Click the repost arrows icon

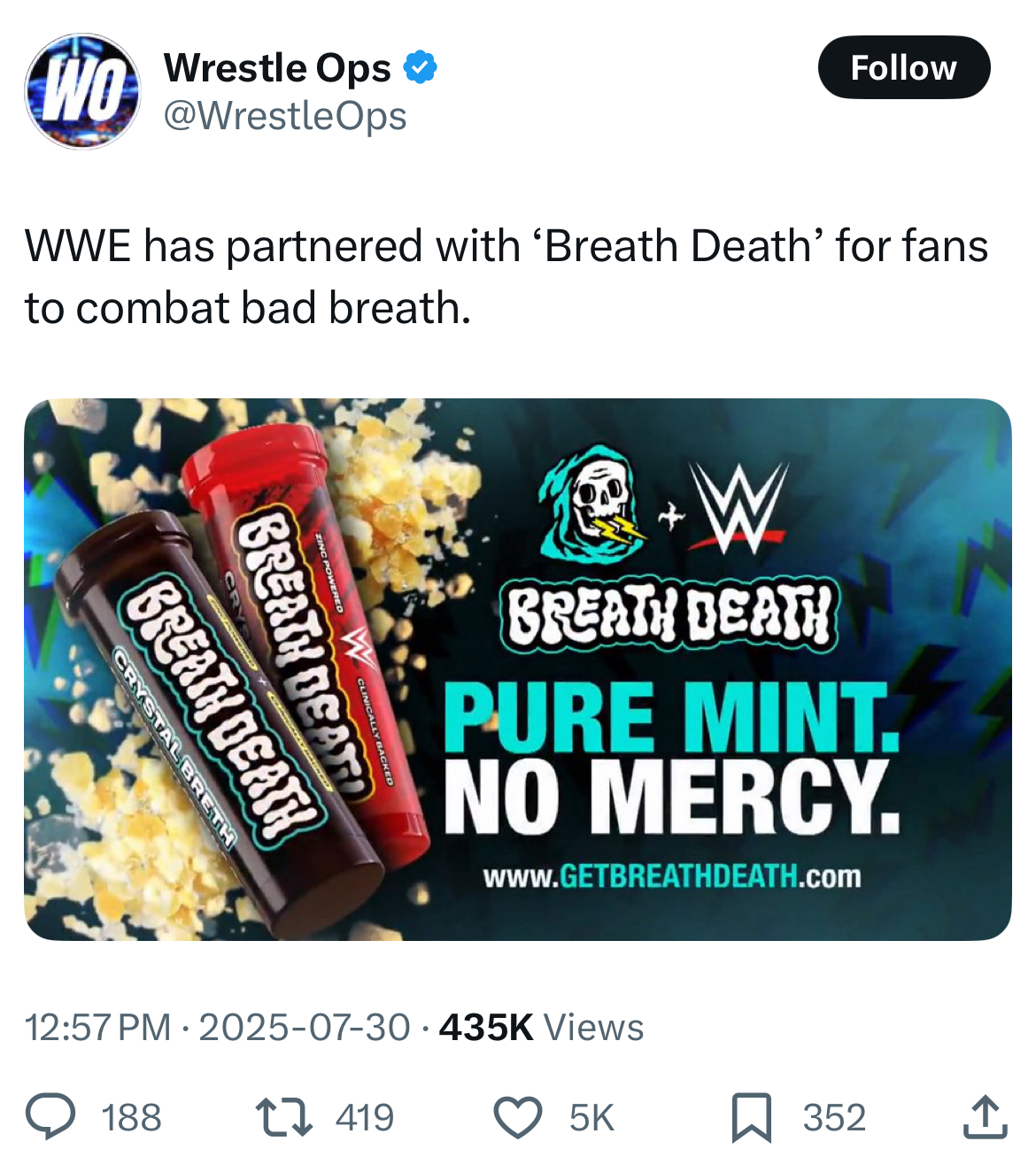click(x=283, y=1117)
